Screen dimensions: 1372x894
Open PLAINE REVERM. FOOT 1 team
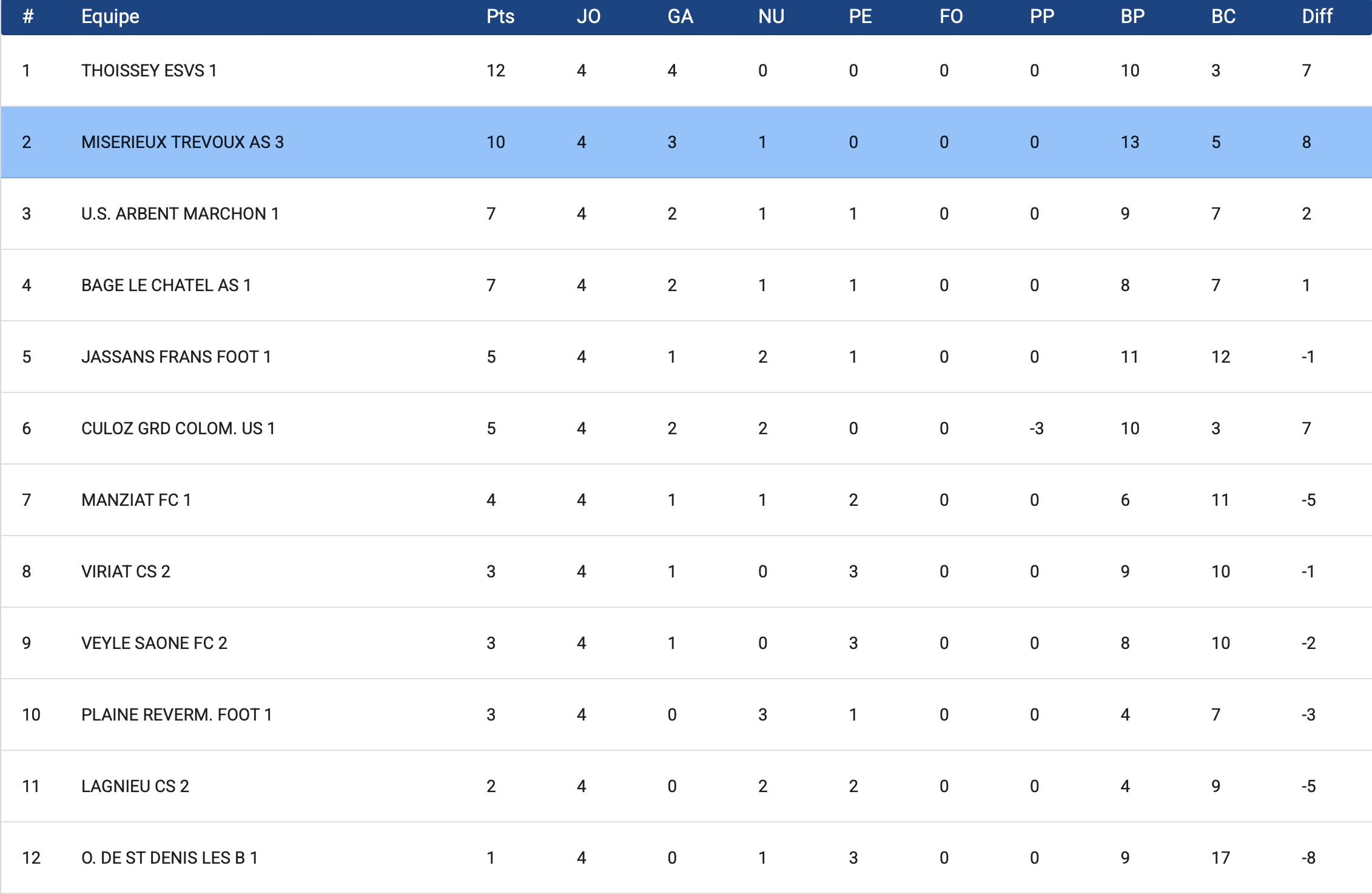pyautogui.click(x=176, y=715)
